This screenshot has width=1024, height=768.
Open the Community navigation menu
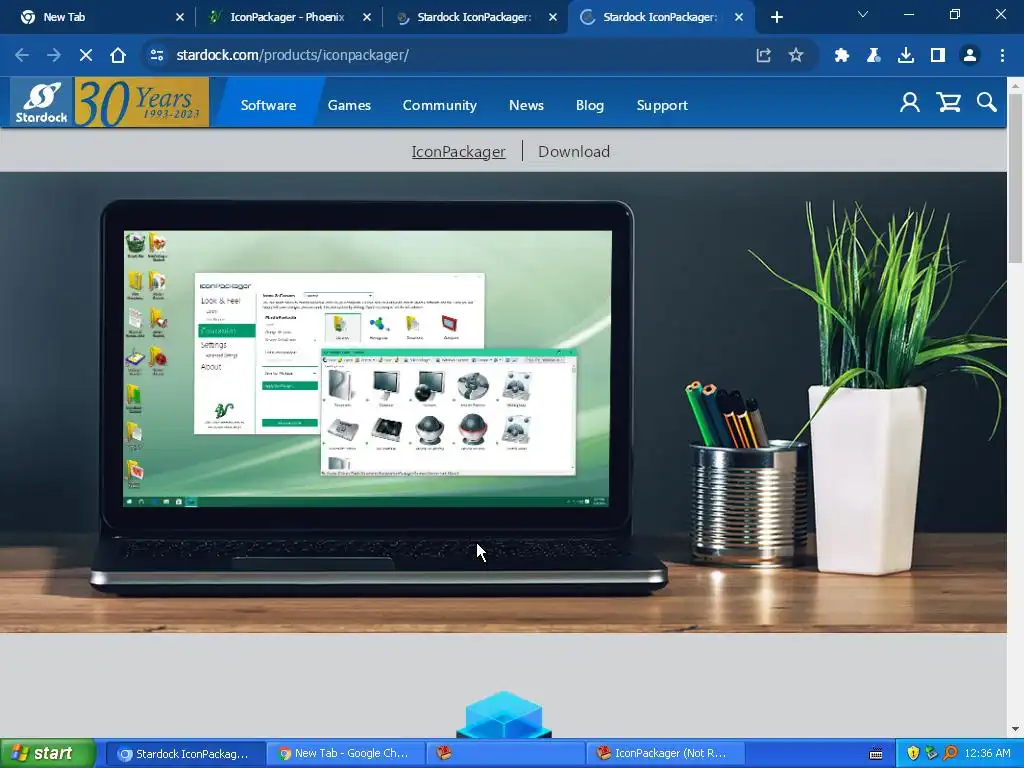(440, 105)
